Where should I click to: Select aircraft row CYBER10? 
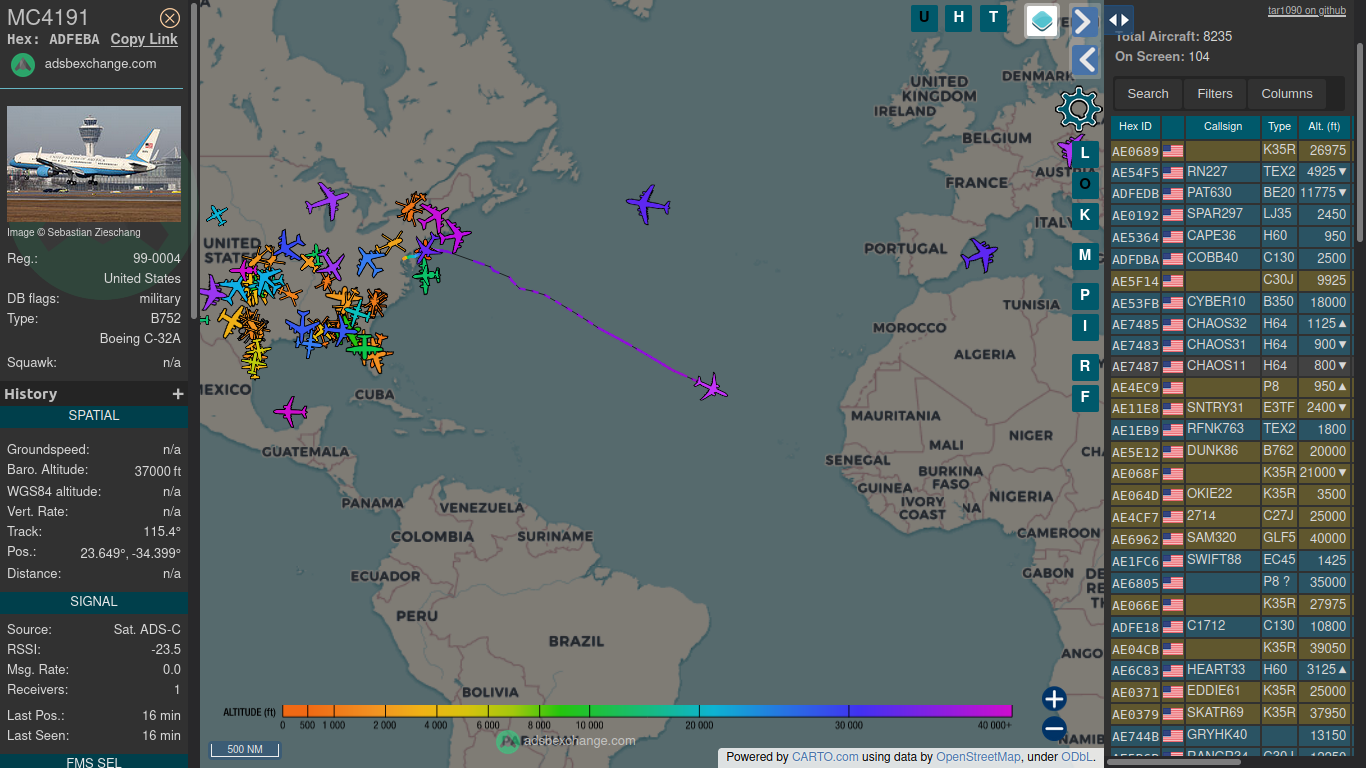click(x=1231, y=303)
